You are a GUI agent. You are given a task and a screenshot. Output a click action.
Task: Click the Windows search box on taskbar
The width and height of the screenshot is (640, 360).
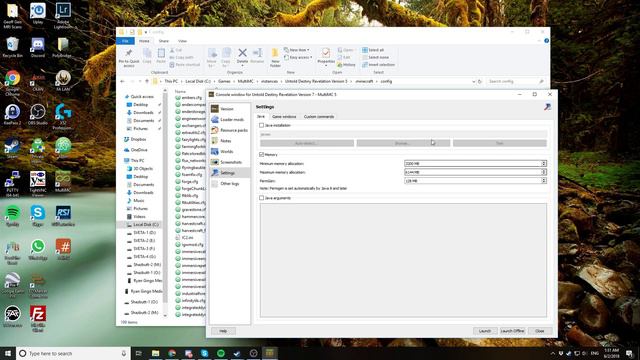(x=73, y=353)
